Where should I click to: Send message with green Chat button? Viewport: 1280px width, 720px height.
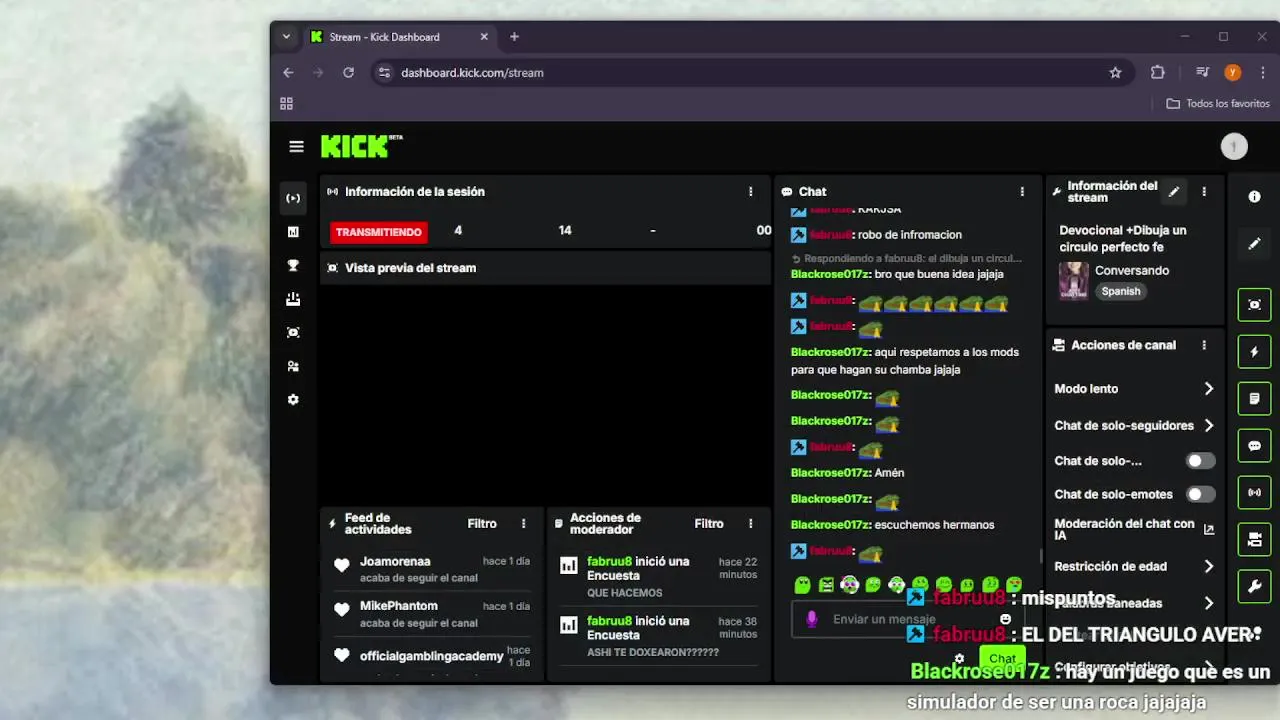coord(1002,659)
